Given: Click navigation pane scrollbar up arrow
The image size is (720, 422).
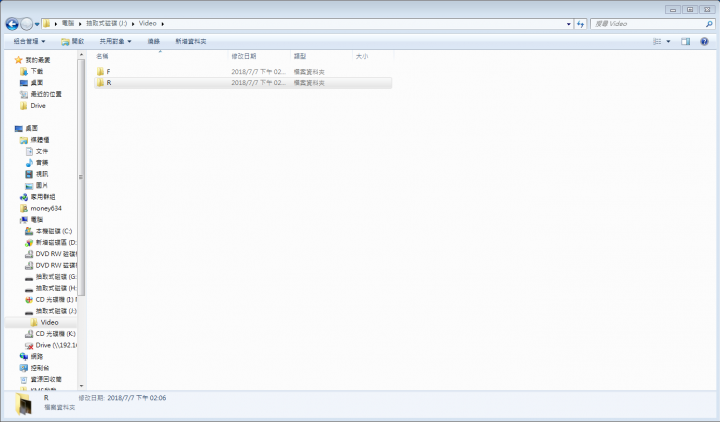Looking at the screenshot, I should click(x=81, y=55).
